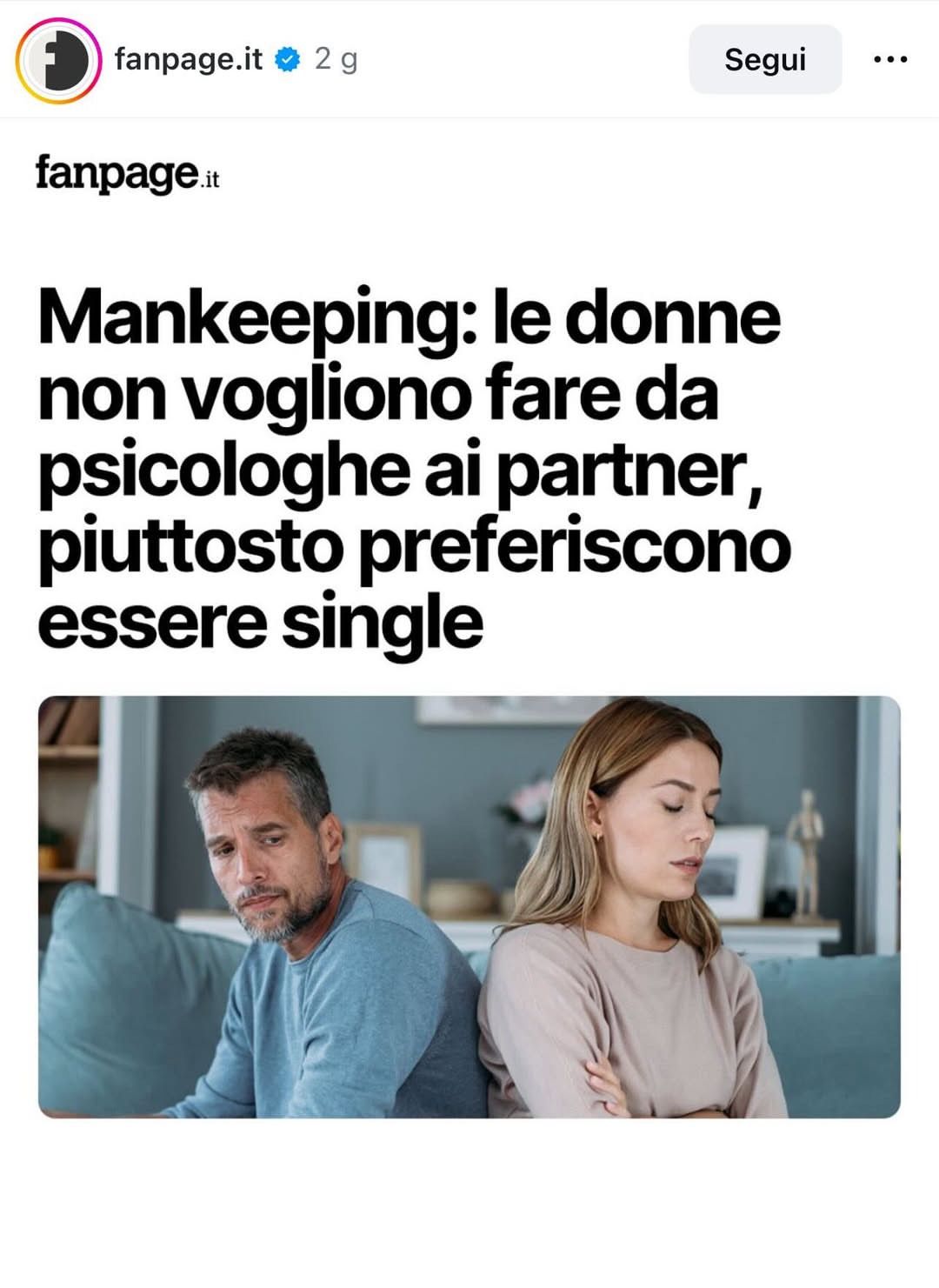Open the three-dot more options menu

[890, 59]
